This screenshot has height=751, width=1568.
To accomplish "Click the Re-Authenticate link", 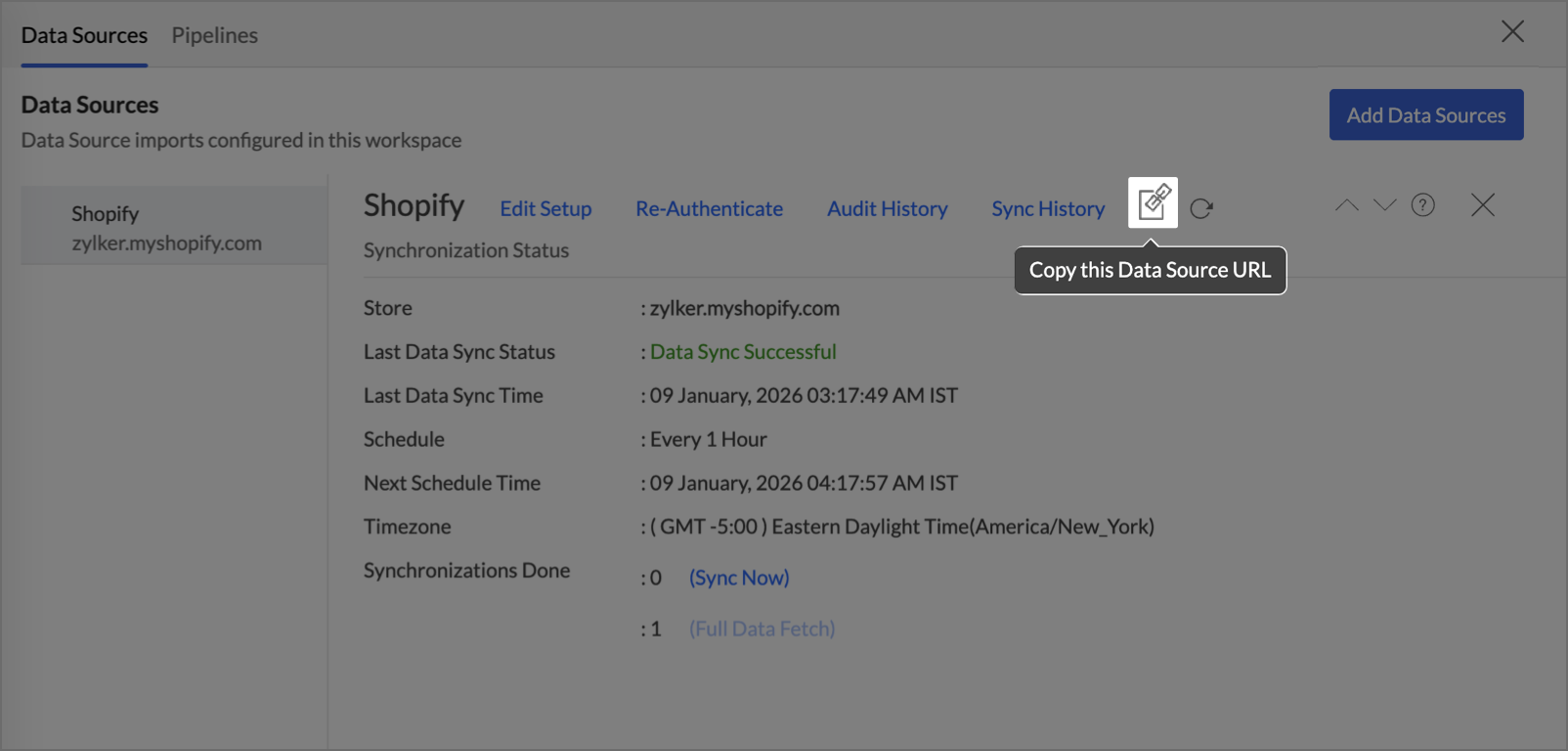I will point(709,209).
